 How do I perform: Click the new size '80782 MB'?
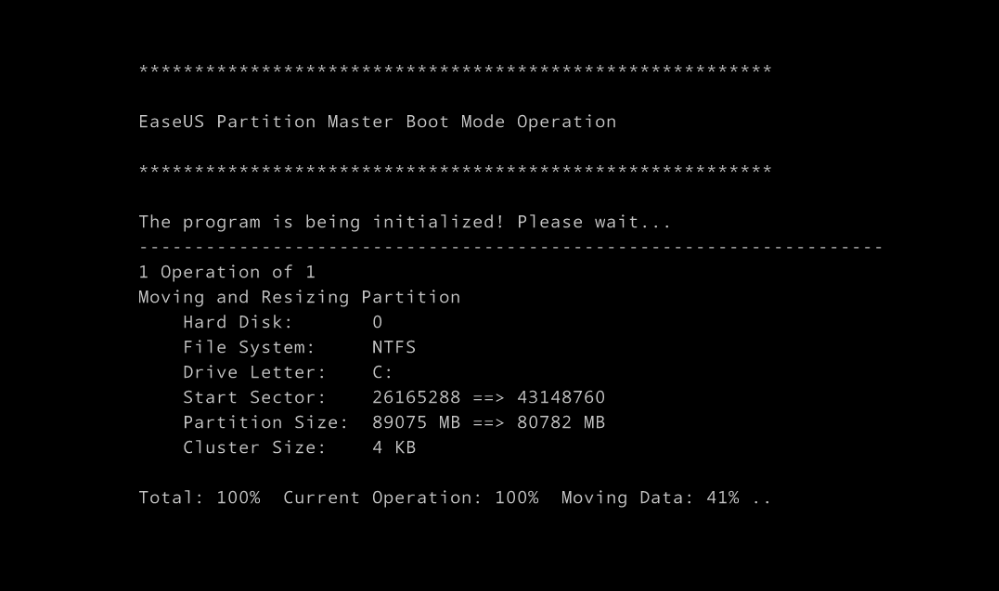561,422
